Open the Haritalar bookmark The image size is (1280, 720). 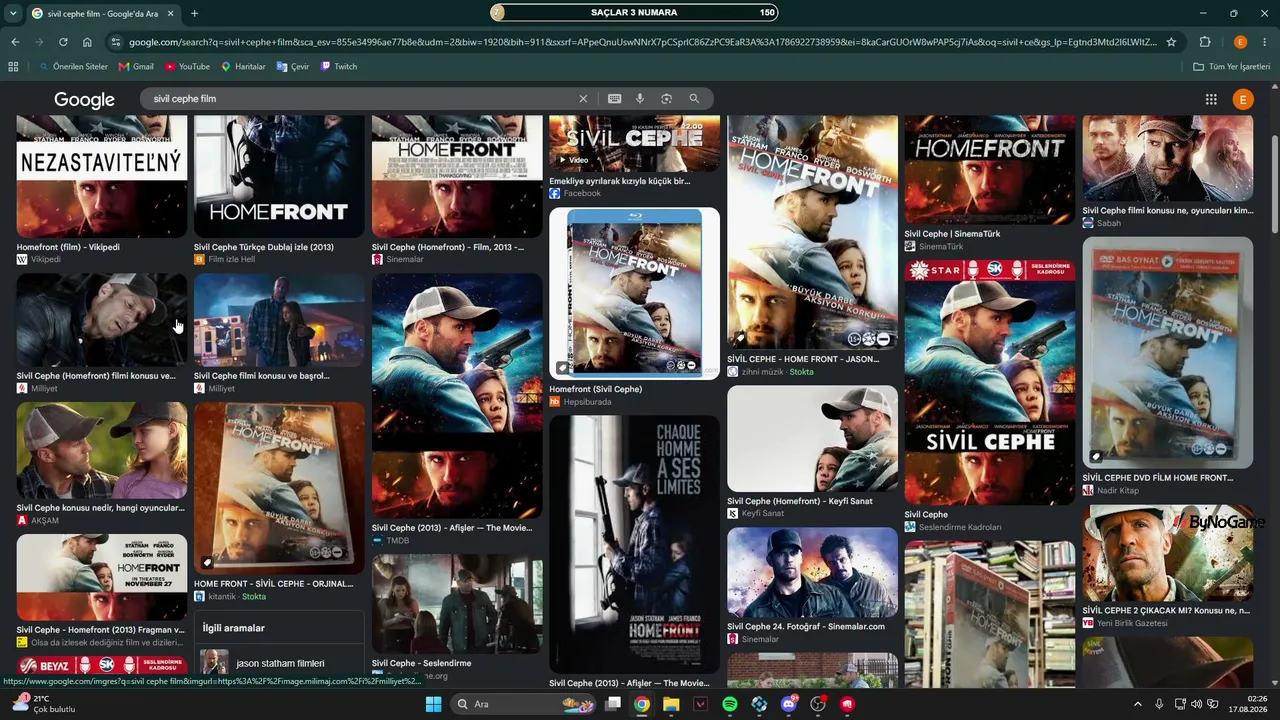click(243, 67)
